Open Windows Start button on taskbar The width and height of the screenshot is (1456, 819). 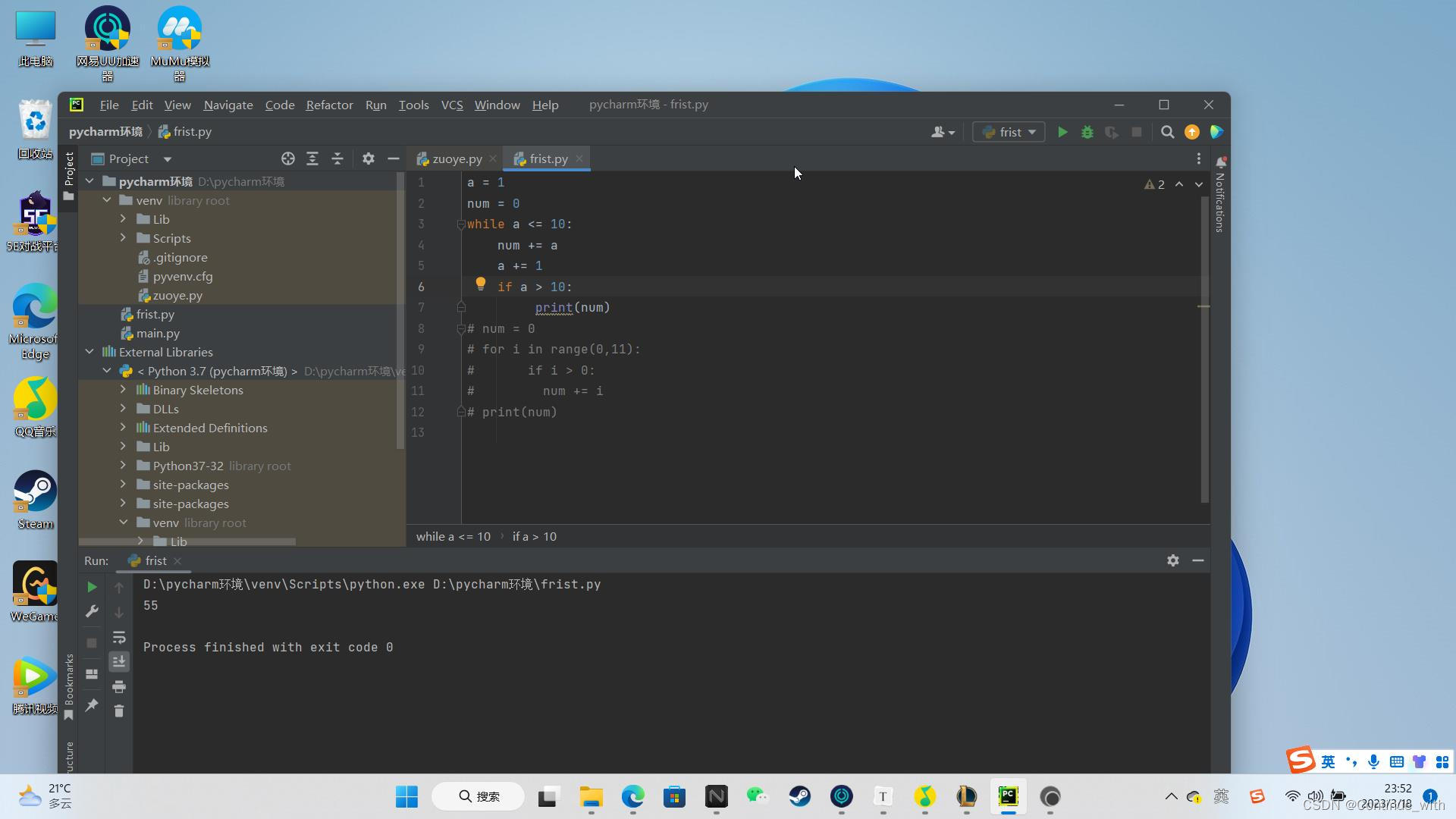click(407, 796)
